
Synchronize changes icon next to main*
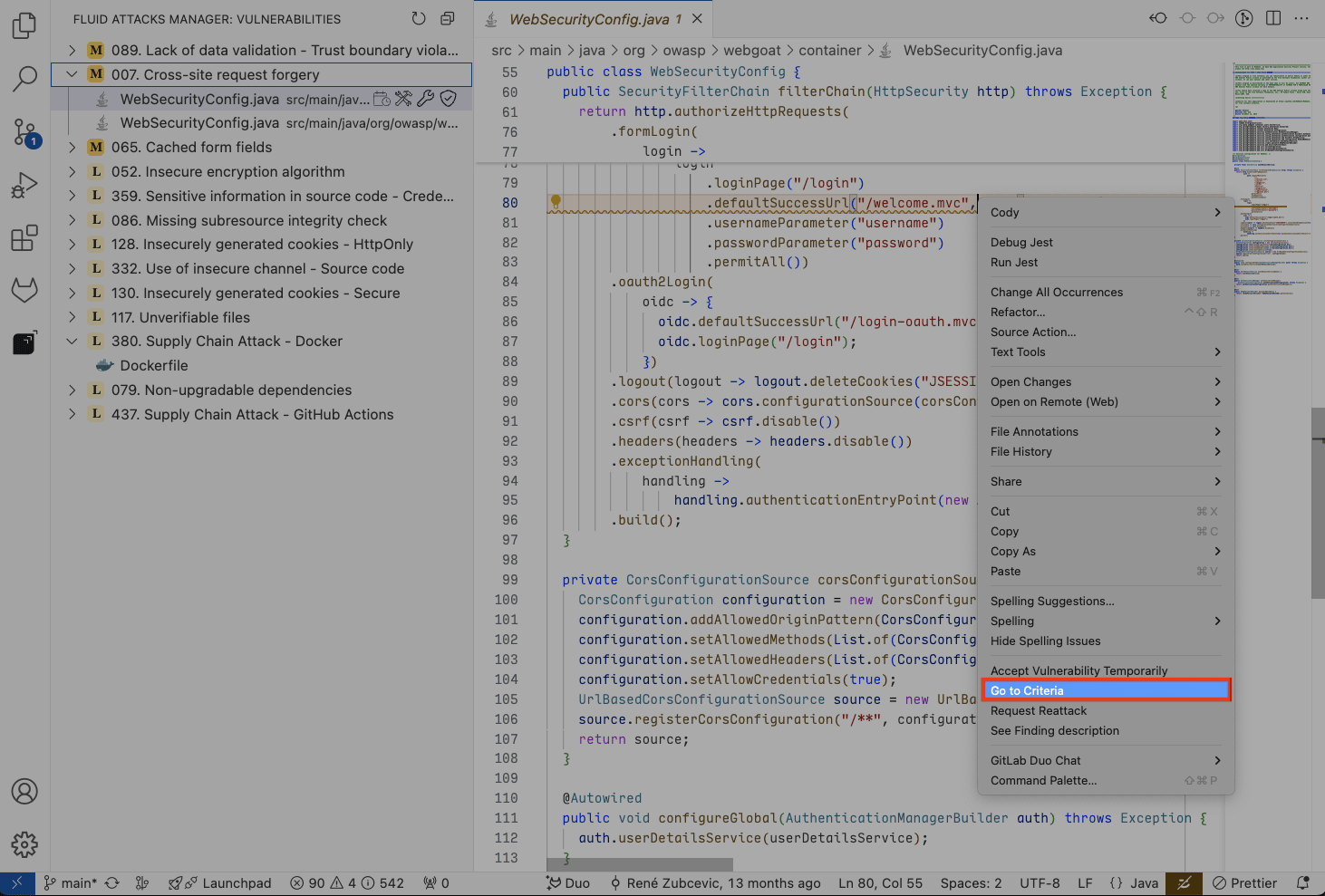click(112, 883)
